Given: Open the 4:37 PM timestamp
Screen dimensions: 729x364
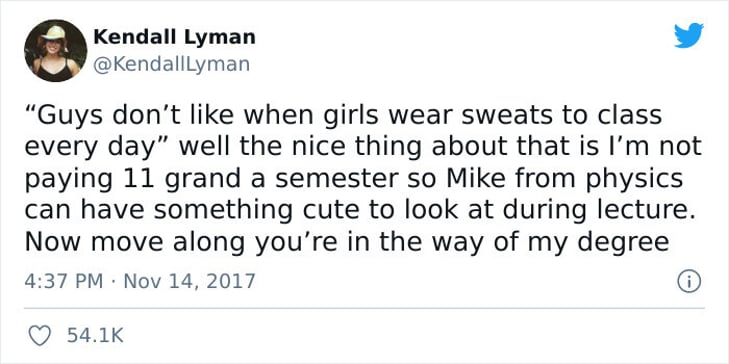Looking at the screenshot, I should click(x=63, y=281).
